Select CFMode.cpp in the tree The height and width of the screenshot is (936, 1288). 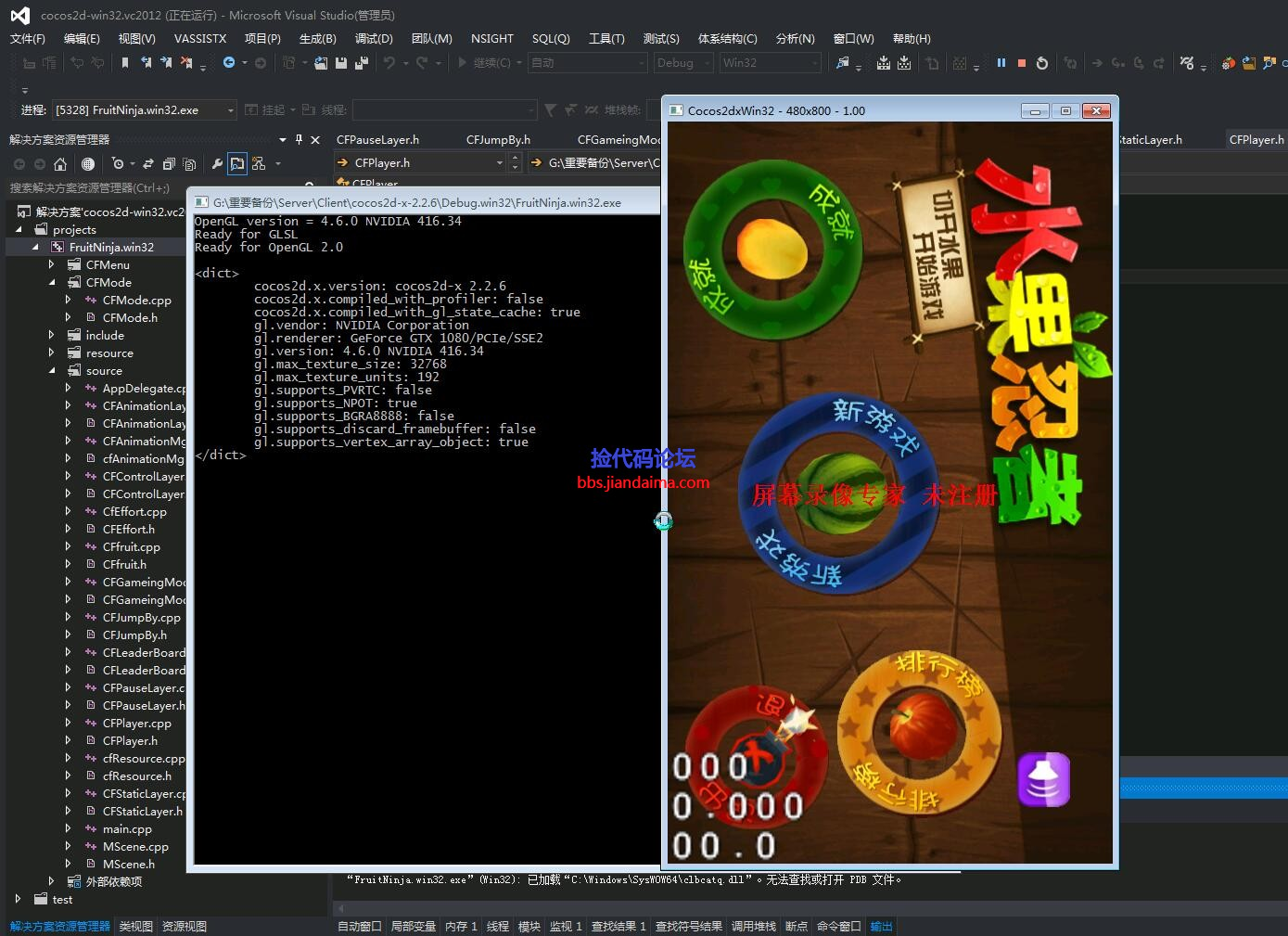click(136, 301)
